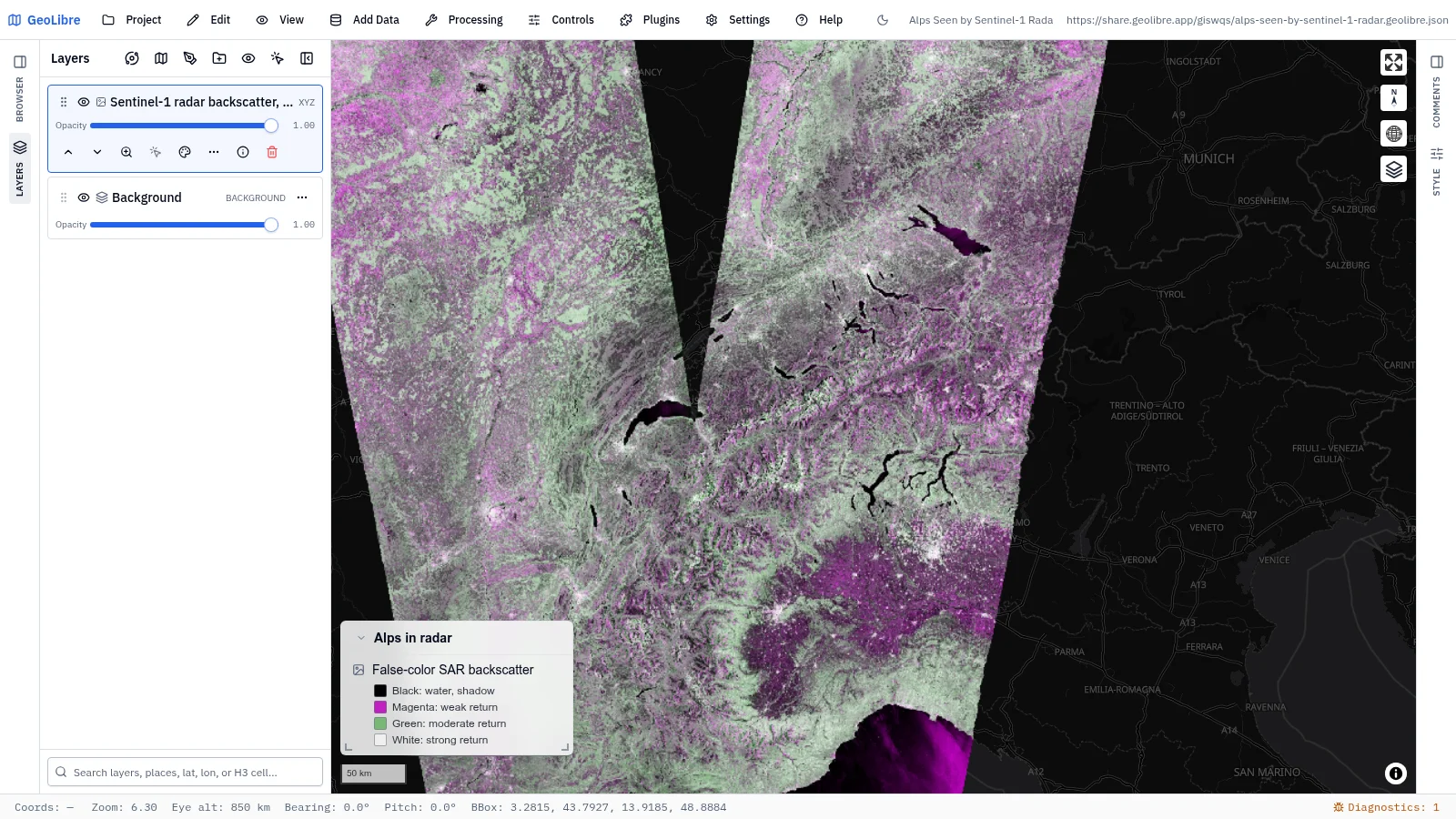
Task: Open Diagnostics in status bar
Action: click(1386, 807)
